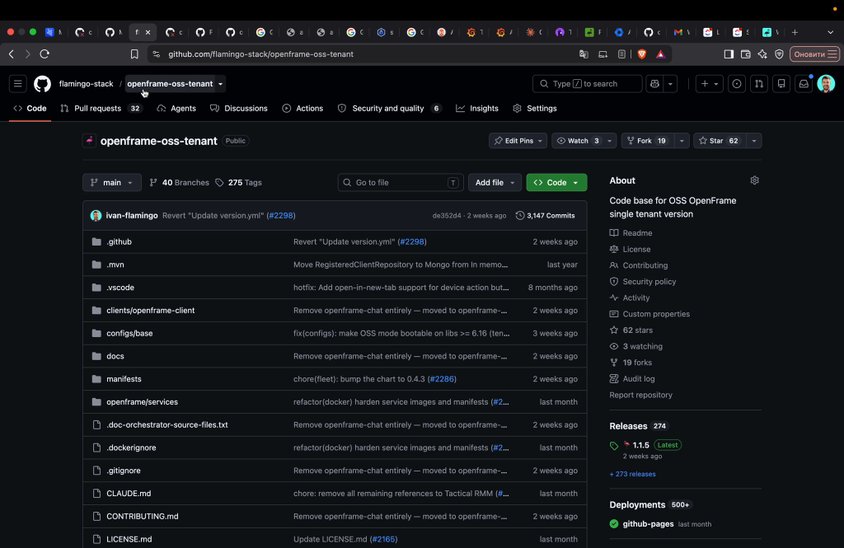Open the Readme link in About
Viewport: 844px width, 548px height.
(637, 233)
